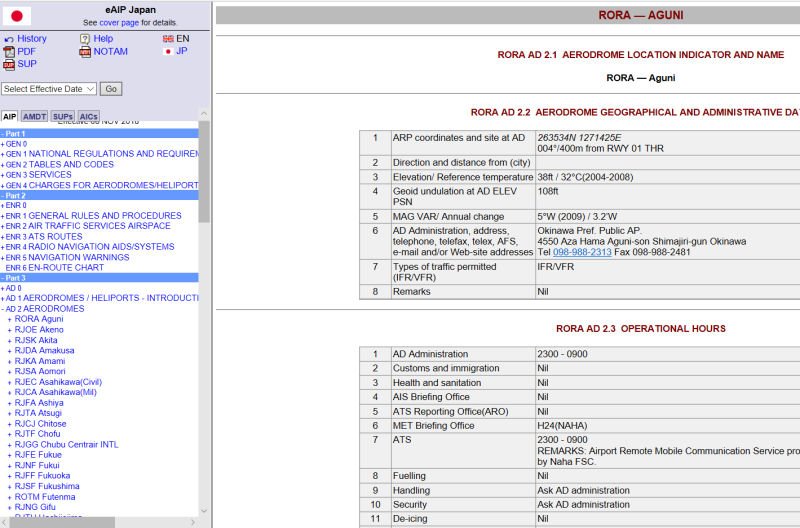Click the 098-988-2313 telephone link
Image resolution: width=800 pixels, height=528 pixels.
582,252
